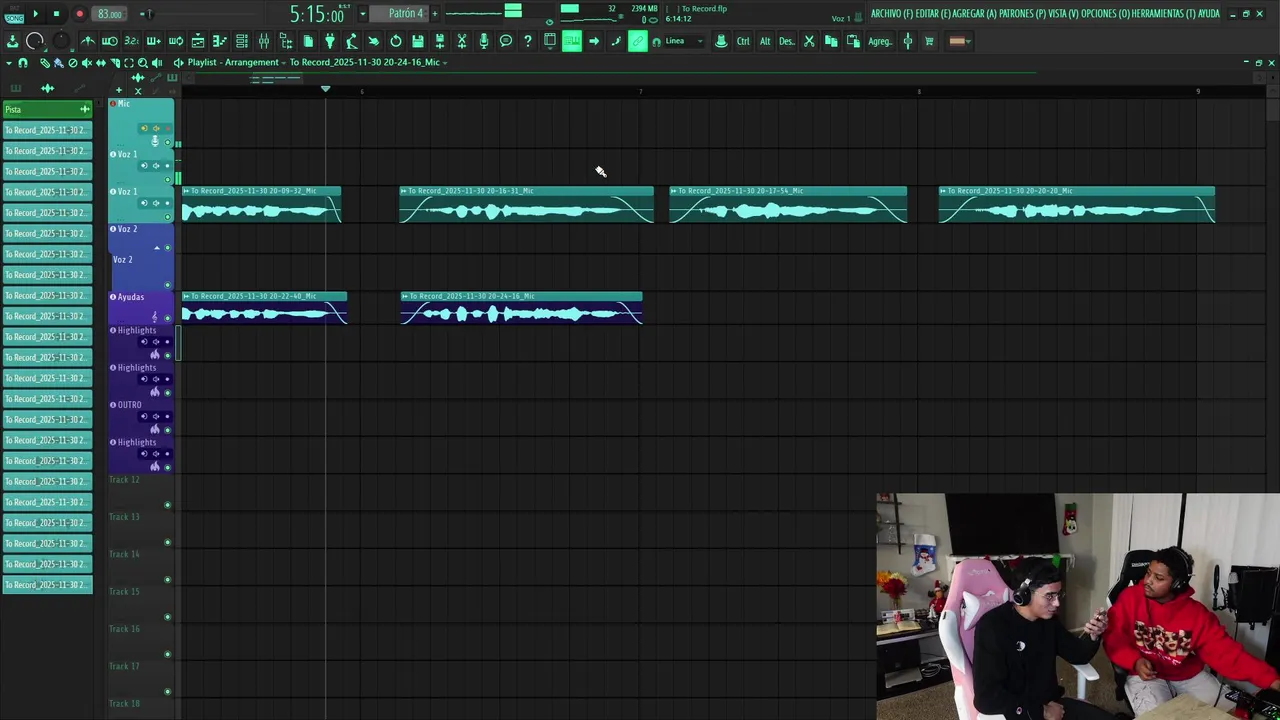Click the microphone one-click recording icon
This screenshot has height=720, width=1280.
483,41
